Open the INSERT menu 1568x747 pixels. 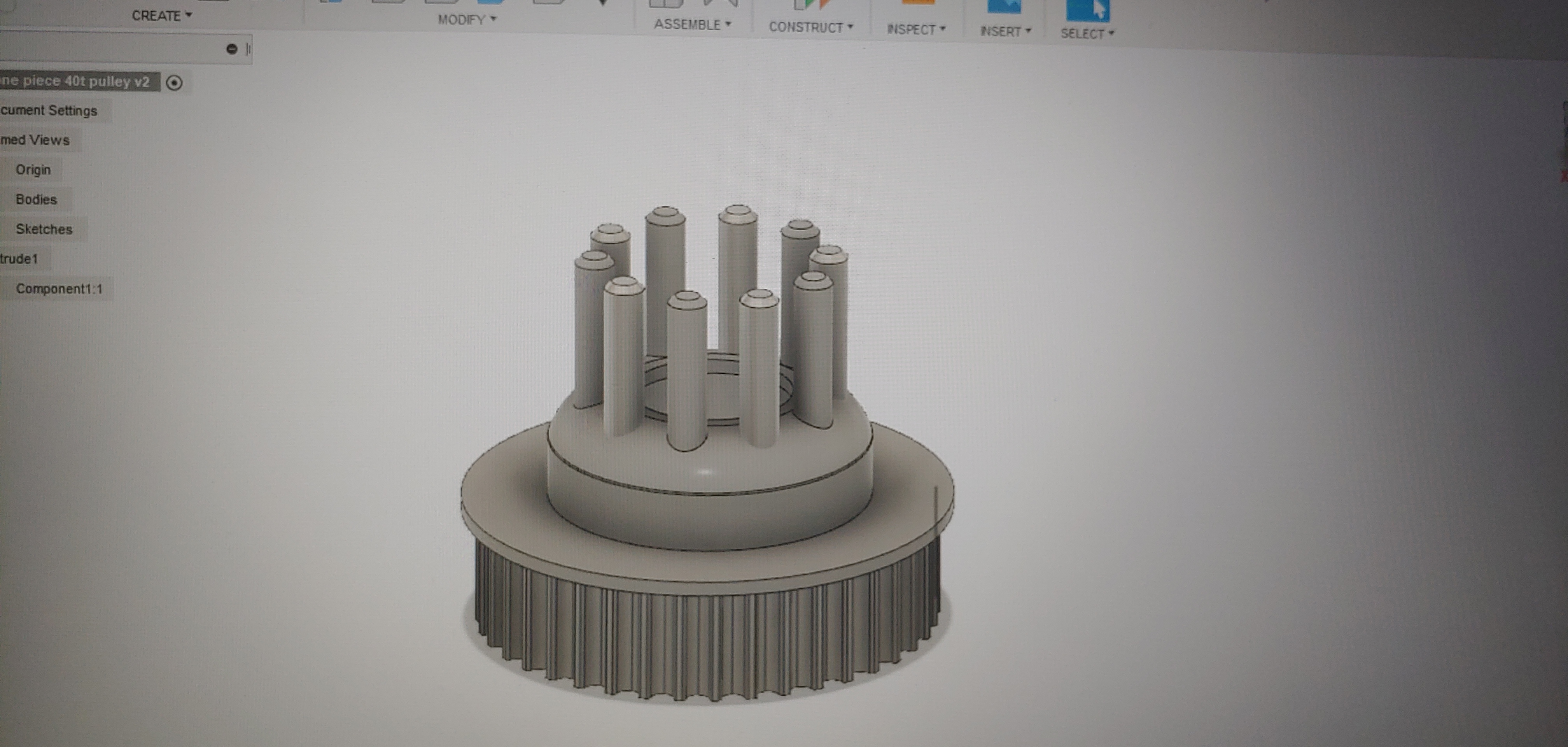point(1006,32)
